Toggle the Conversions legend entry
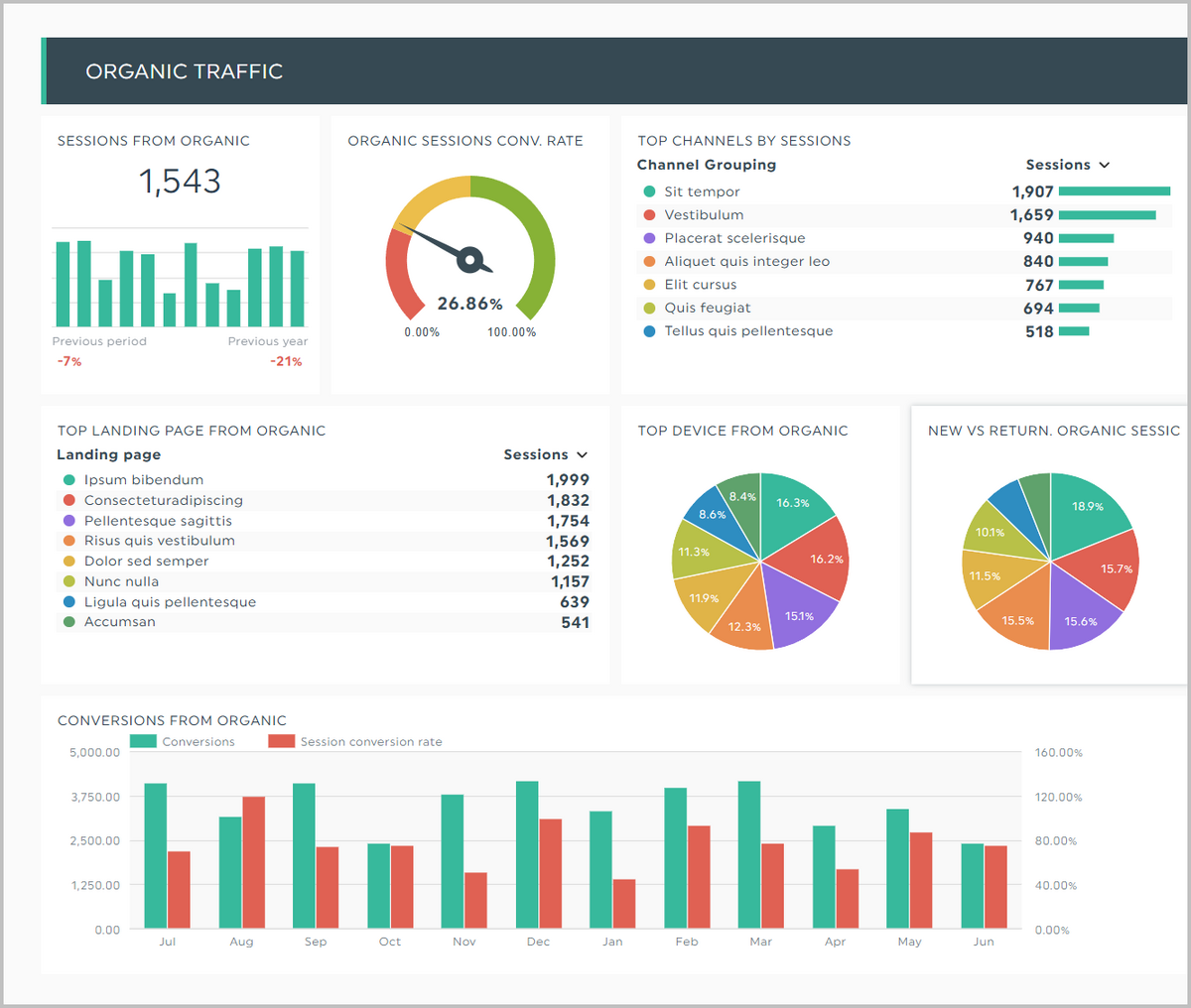 click(182, 741)
